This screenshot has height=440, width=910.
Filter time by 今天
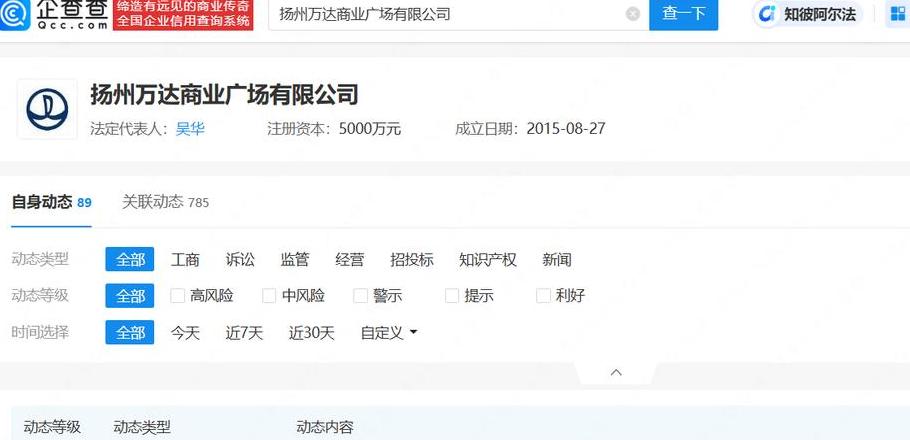tap(185, 333)
